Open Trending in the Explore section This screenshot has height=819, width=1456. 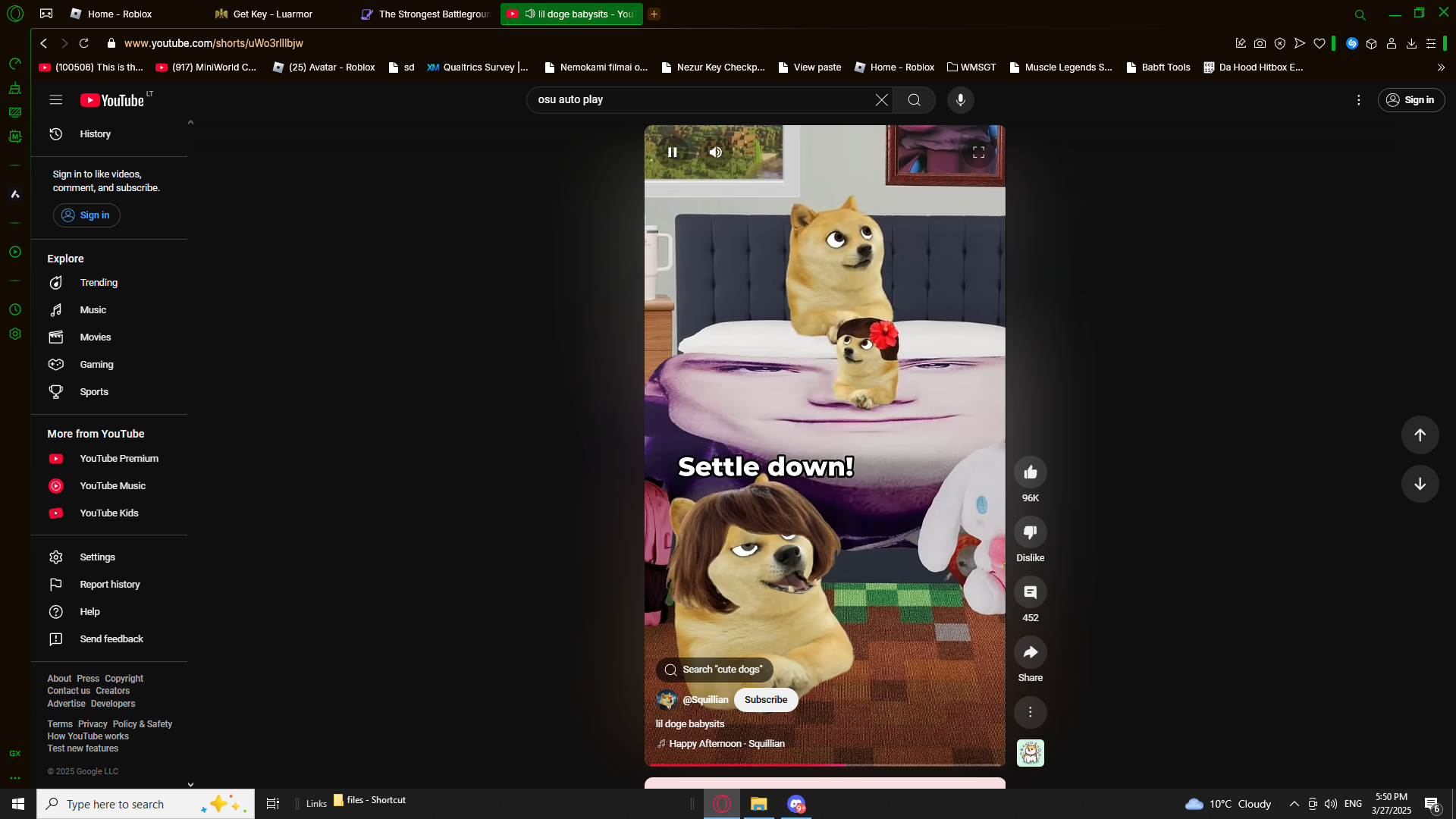[109, 283]
